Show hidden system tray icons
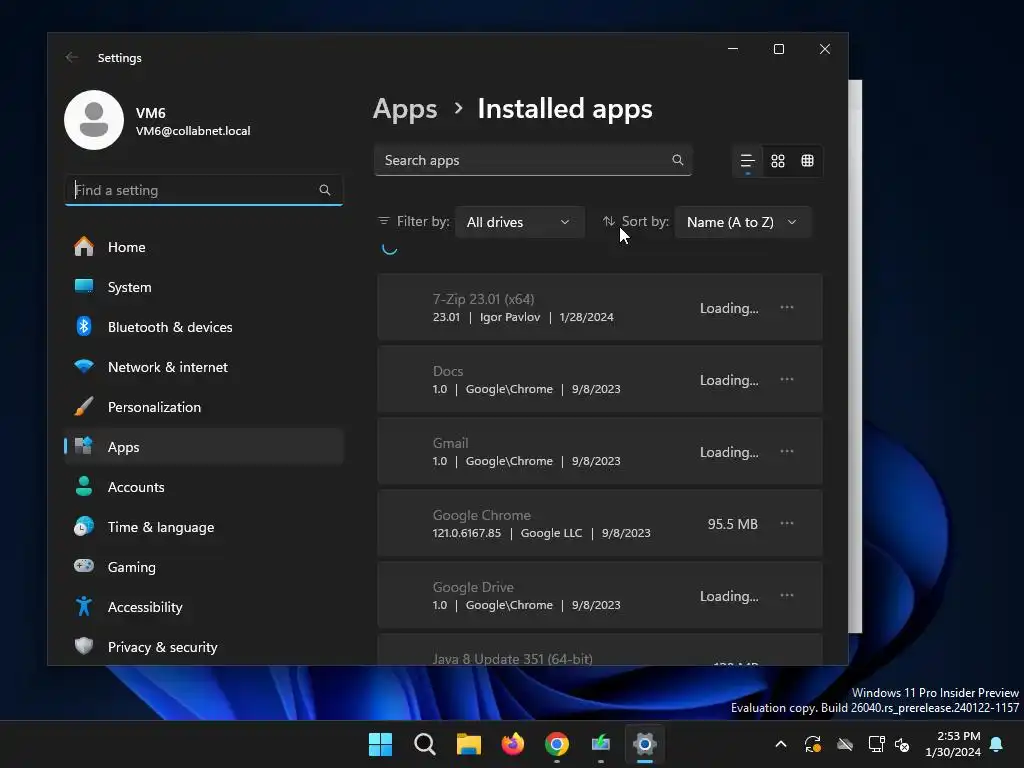1024x768 pixels. tap(780, 744)
